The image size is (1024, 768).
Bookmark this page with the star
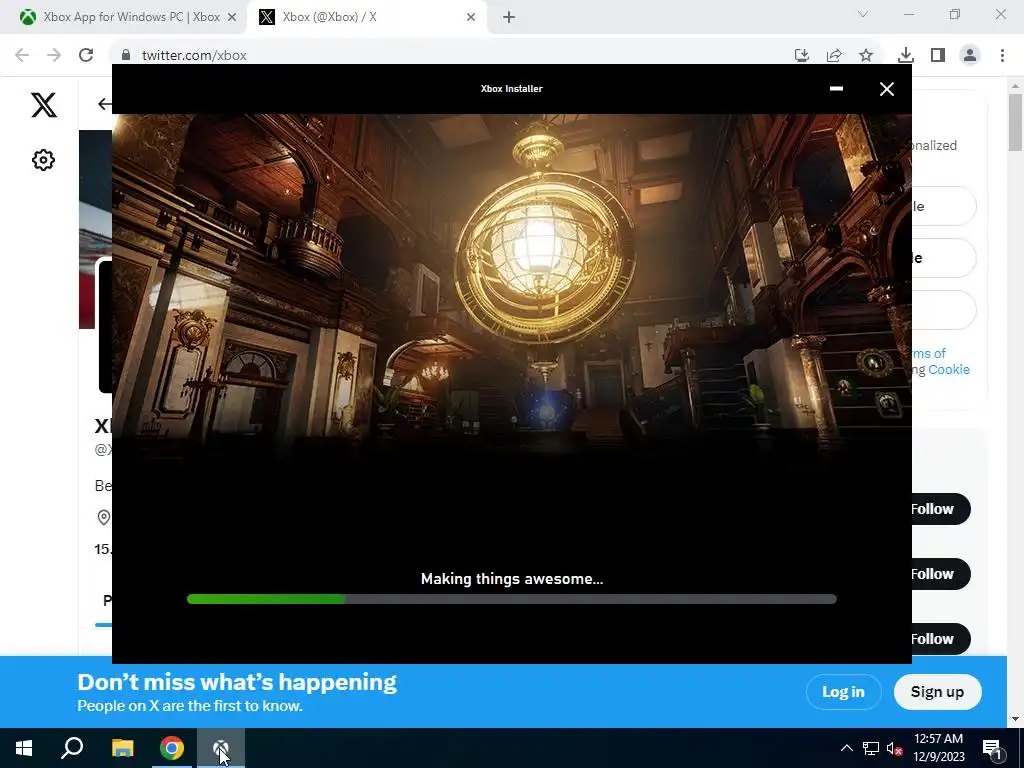[x=866, y=55]
